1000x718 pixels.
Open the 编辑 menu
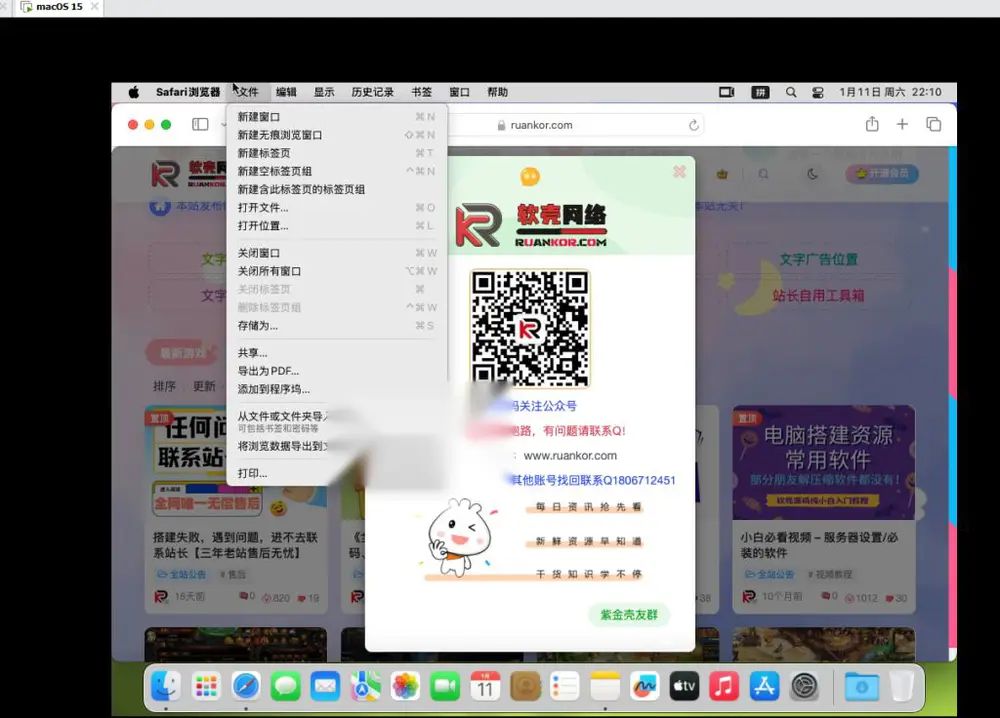286,92
